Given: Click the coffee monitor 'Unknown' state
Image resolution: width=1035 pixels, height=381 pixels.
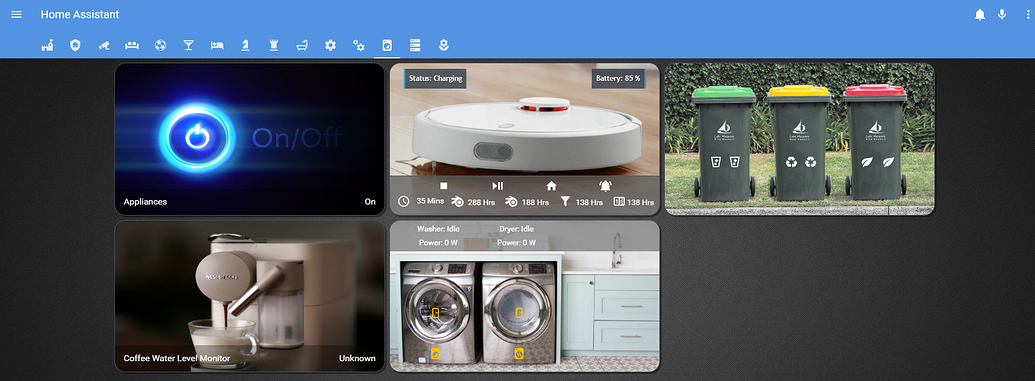Looking at the screenshot, I should [x=357, y=359].
